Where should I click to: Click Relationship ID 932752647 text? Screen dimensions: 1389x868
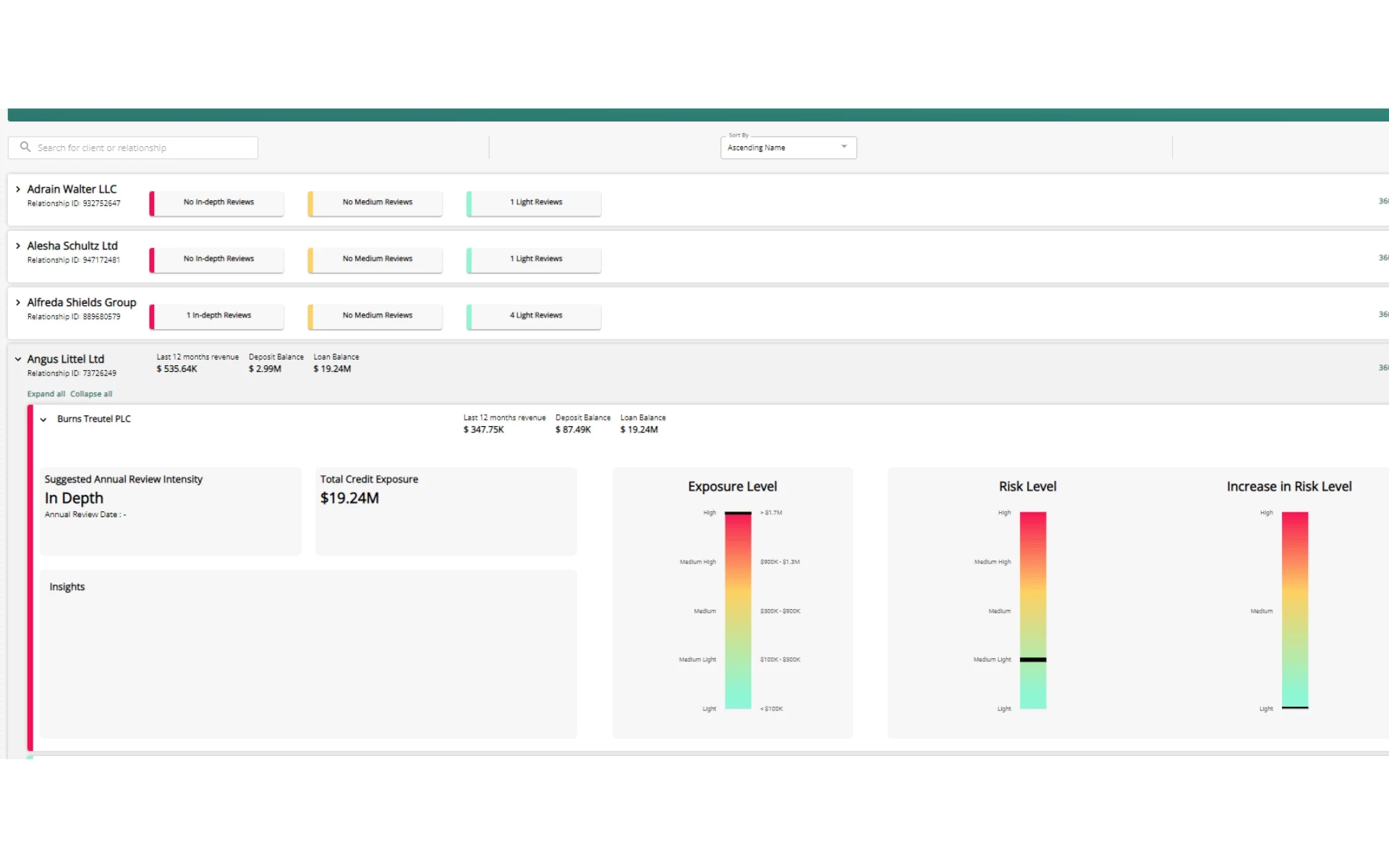(x=74, y=204)
